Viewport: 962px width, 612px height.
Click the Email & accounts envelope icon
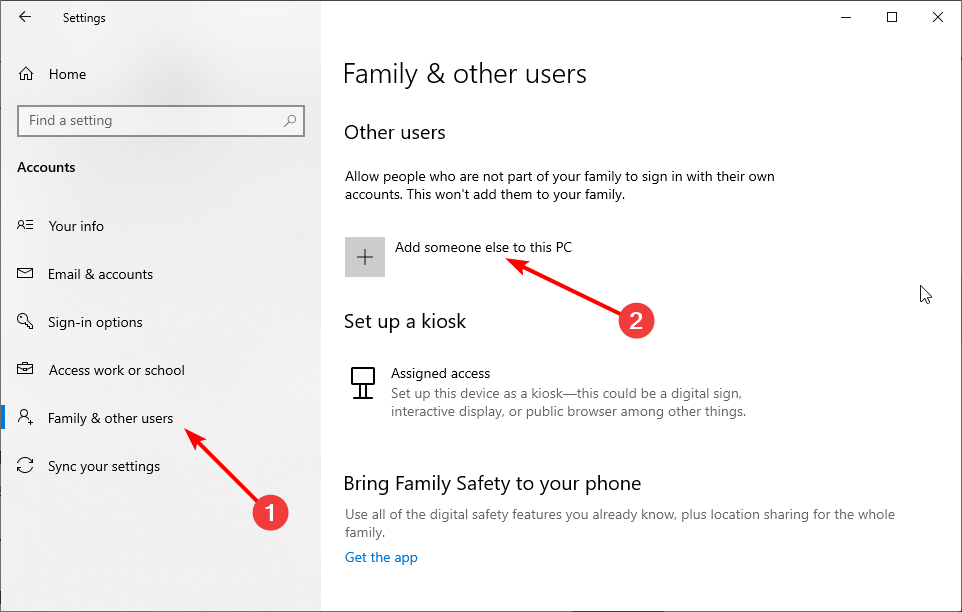click(x=27, y=274)
